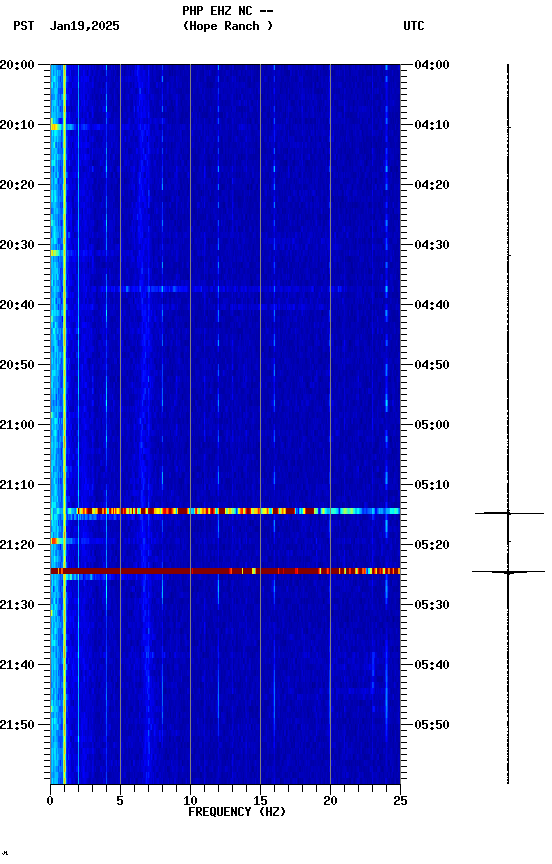Viewport: 552px width, 864px height.
Task: Click the '05:20' UTC time label
Action: (x=432, y=545)
